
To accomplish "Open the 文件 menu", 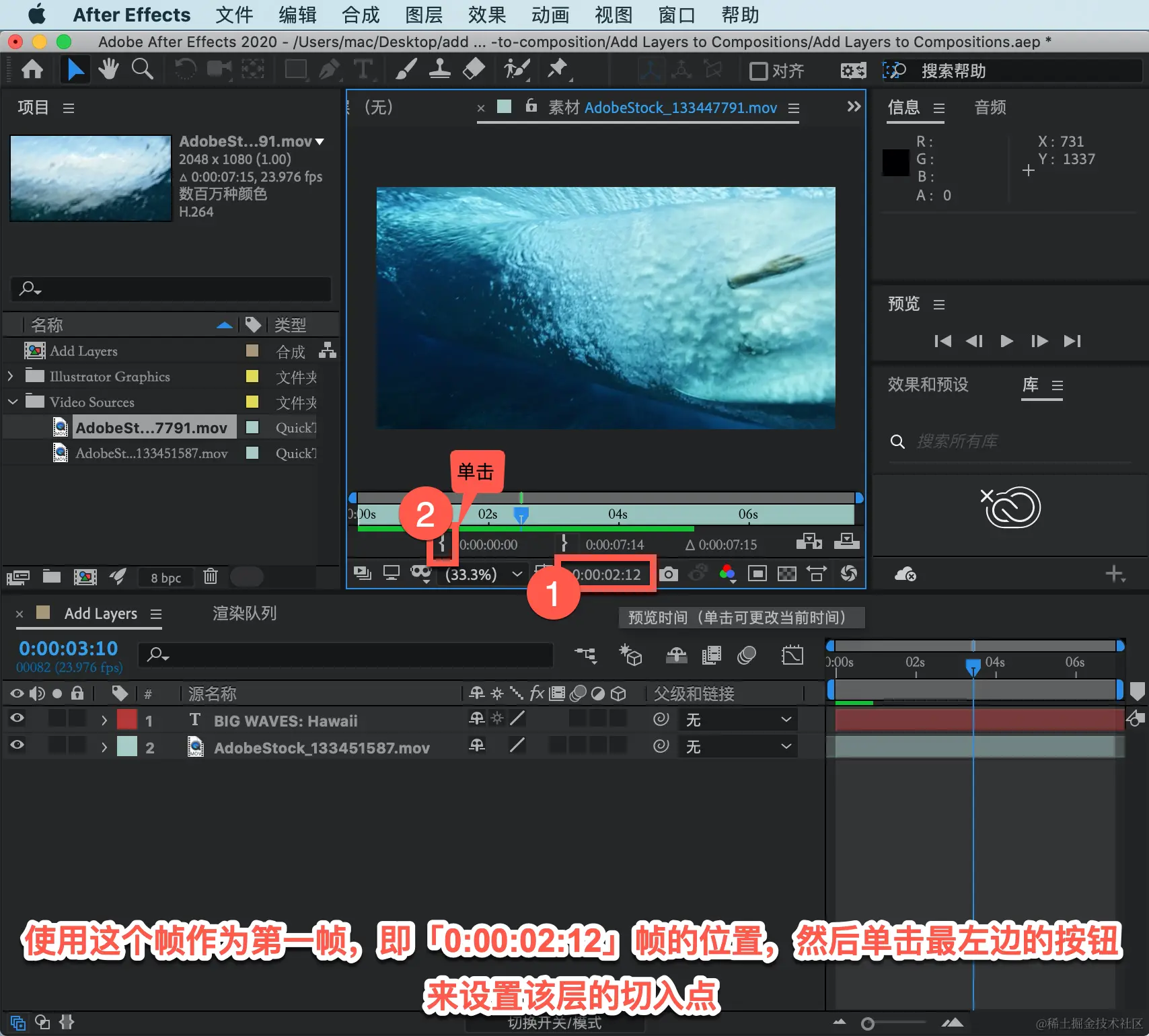I will point(234,15).
